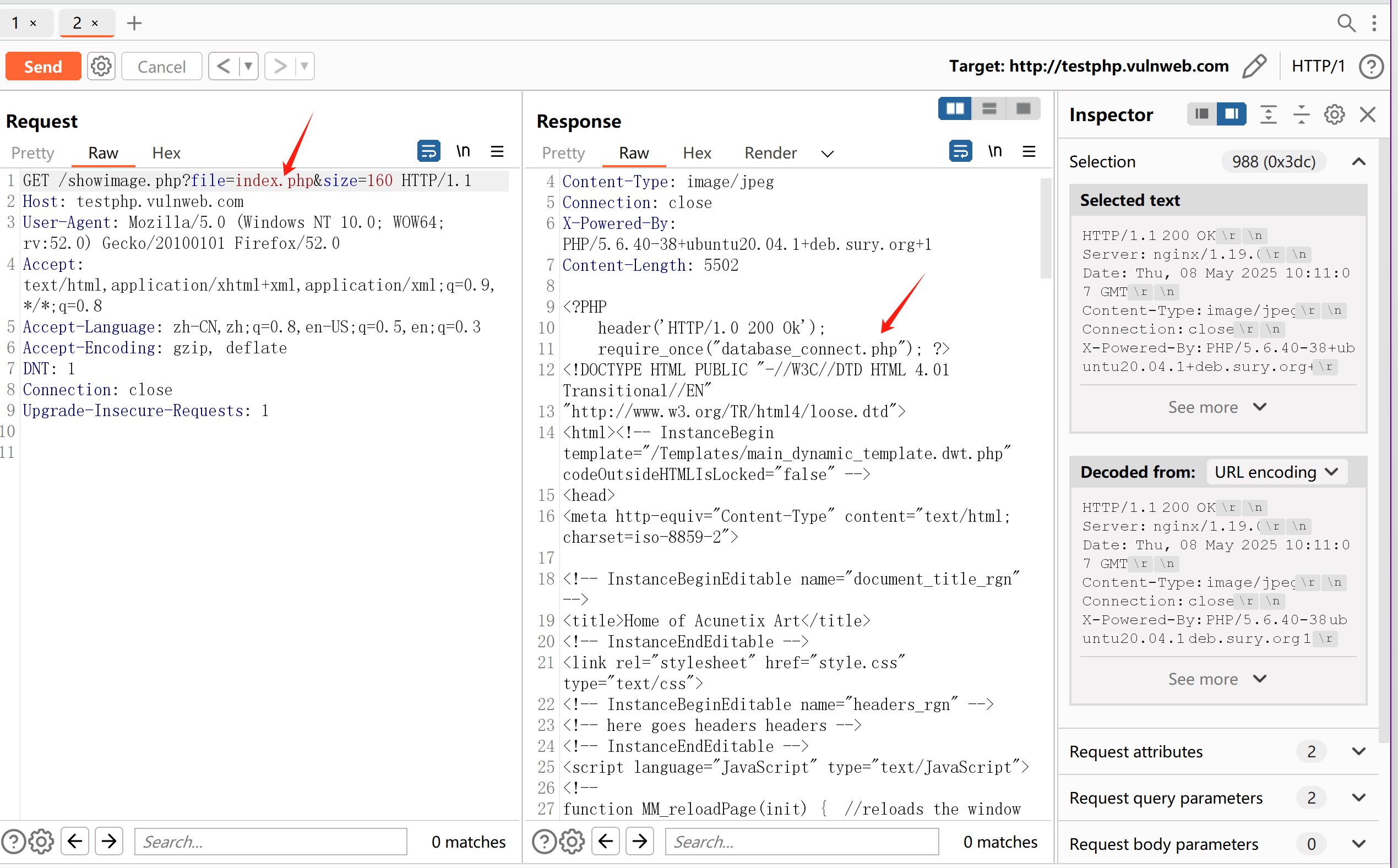This screenshot has height=868, width=1398.
Task: Open the search magnifier icon at top right
Action: 1346,23
